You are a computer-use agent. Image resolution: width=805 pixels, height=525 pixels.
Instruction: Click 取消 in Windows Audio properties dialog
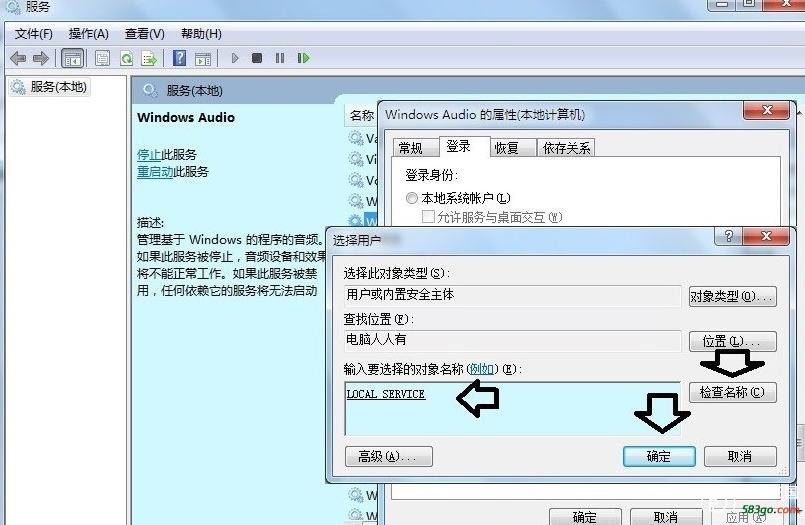666,517
